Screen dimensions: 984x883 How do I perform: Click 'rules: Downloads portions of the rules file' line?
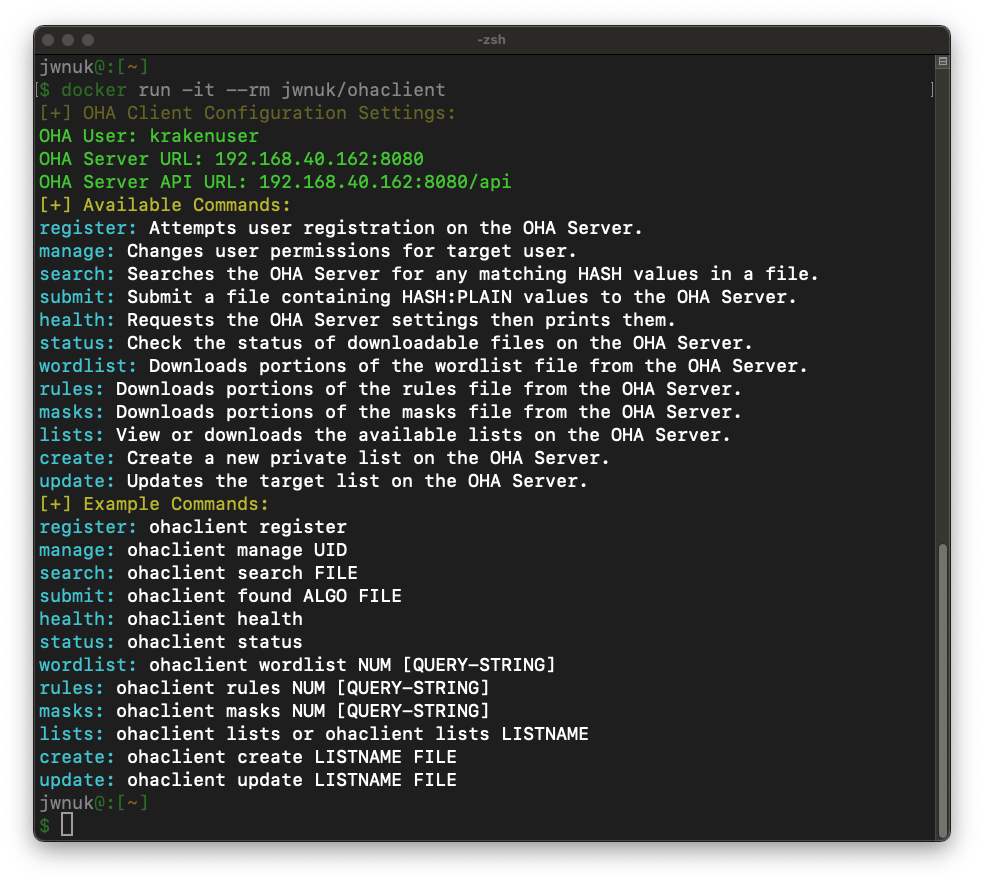390,389
